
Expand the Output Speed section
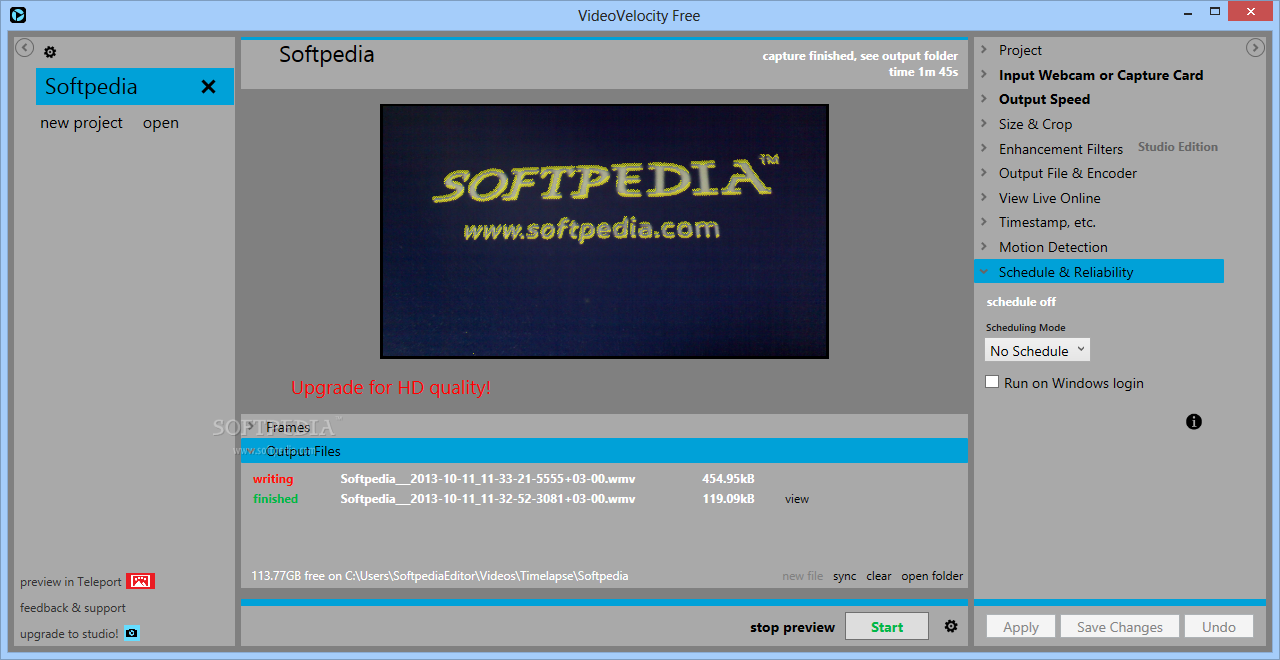tap(1044, 99)
